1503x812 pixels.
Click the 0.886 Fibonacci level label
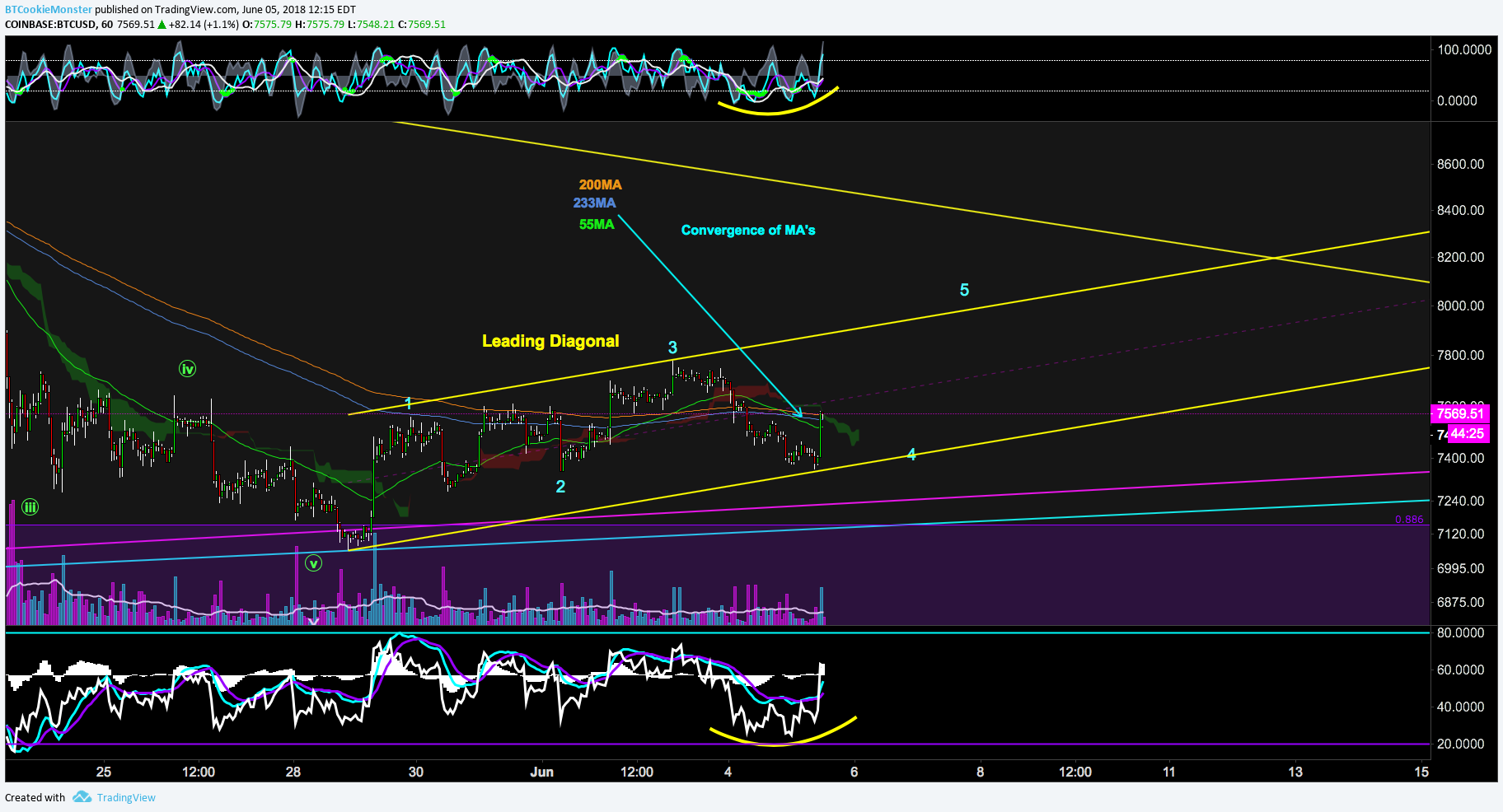coord(1409,519)
